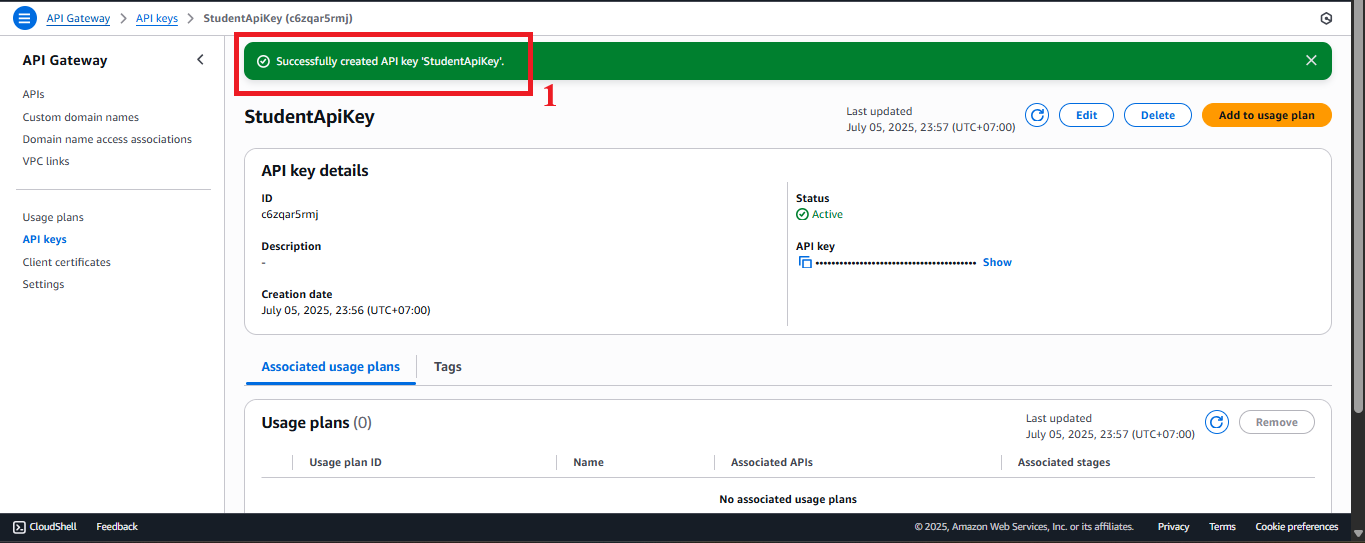This screenshot has height=543, width=1365.
Task: Click Add to usage plan
Action: pyautogui.click(x=1267, y=115)
